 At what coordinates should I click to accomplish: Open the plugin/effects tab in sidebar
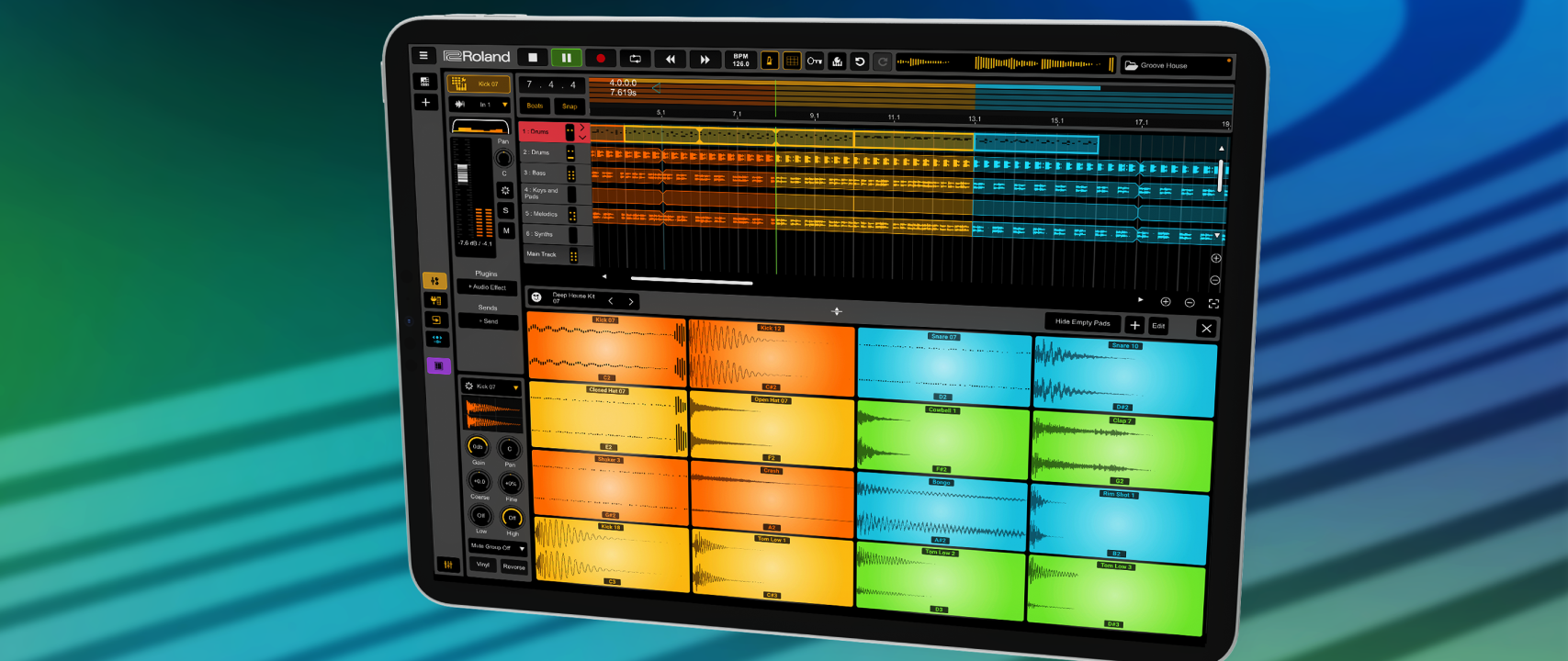[x=435, y=300]
